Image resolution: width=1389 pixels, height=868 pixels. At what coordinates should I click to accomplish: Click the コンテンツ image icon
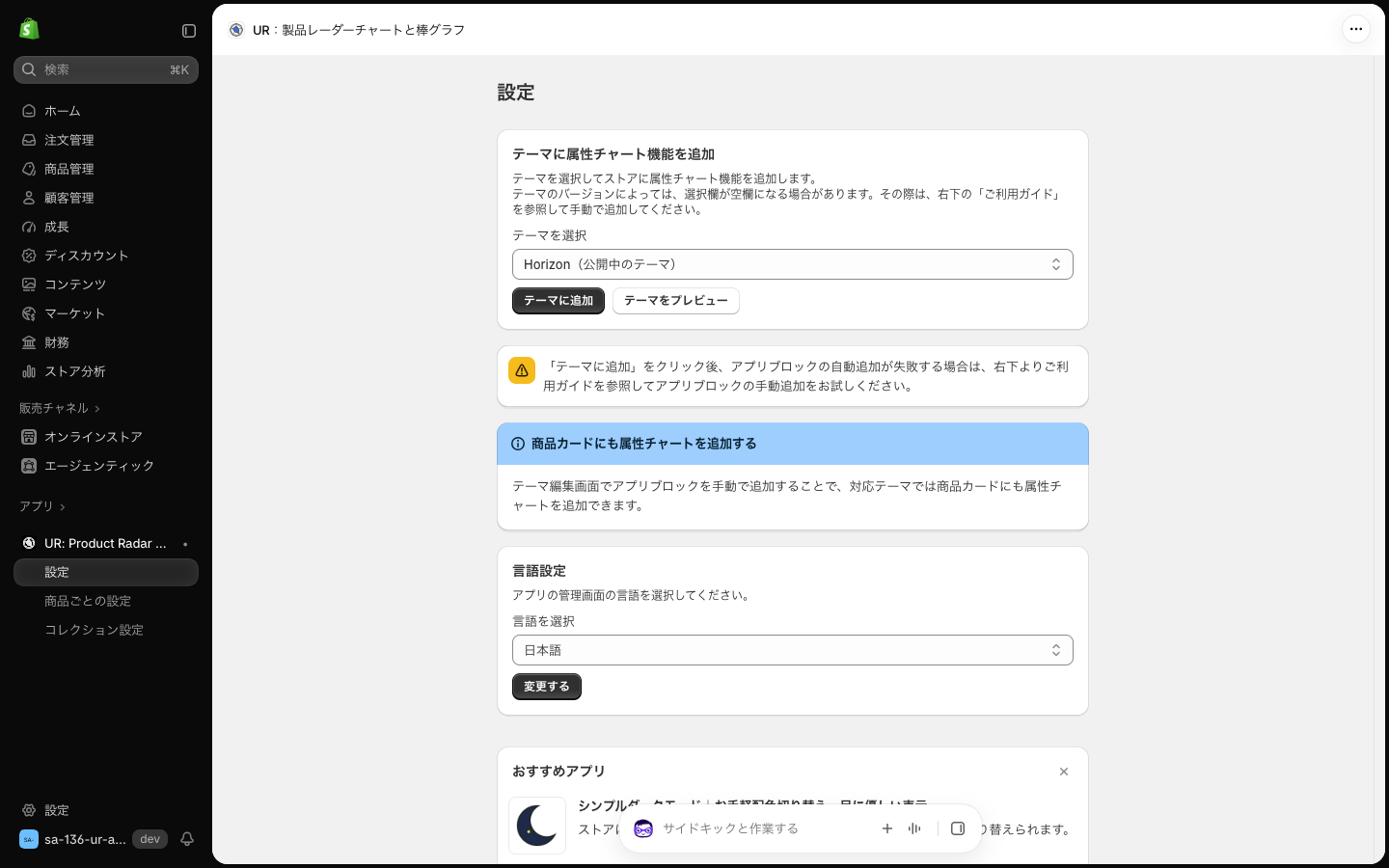pyautogui.click(x=29, y=285)
